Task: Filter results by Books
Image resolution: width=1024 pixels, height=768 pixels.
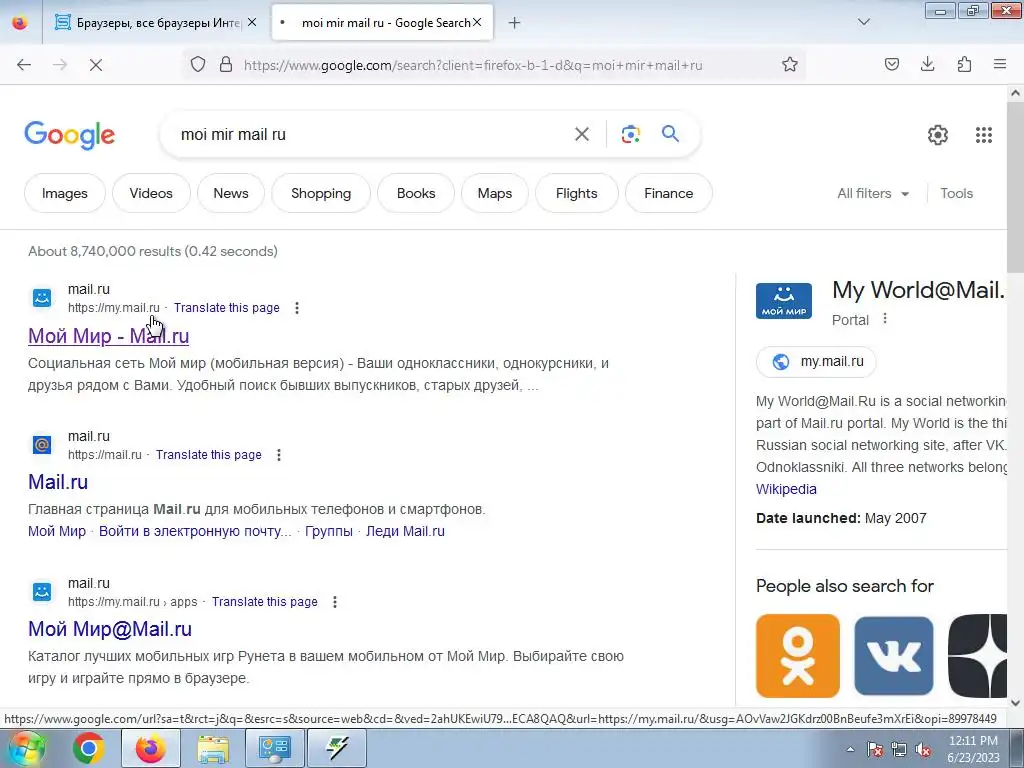Action: 416,193
